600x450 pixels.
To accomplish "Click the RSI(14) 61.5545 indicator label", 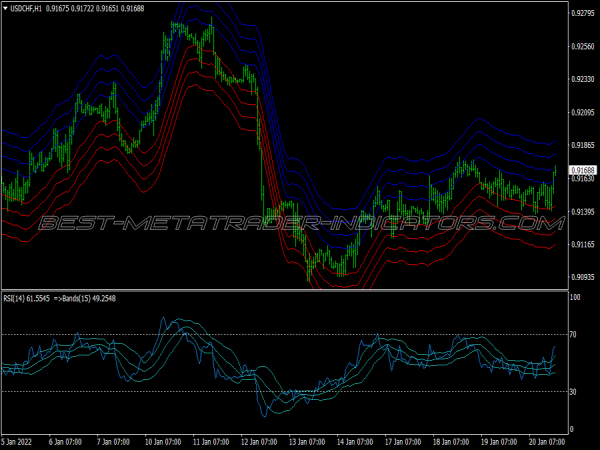I will [26, 298].
